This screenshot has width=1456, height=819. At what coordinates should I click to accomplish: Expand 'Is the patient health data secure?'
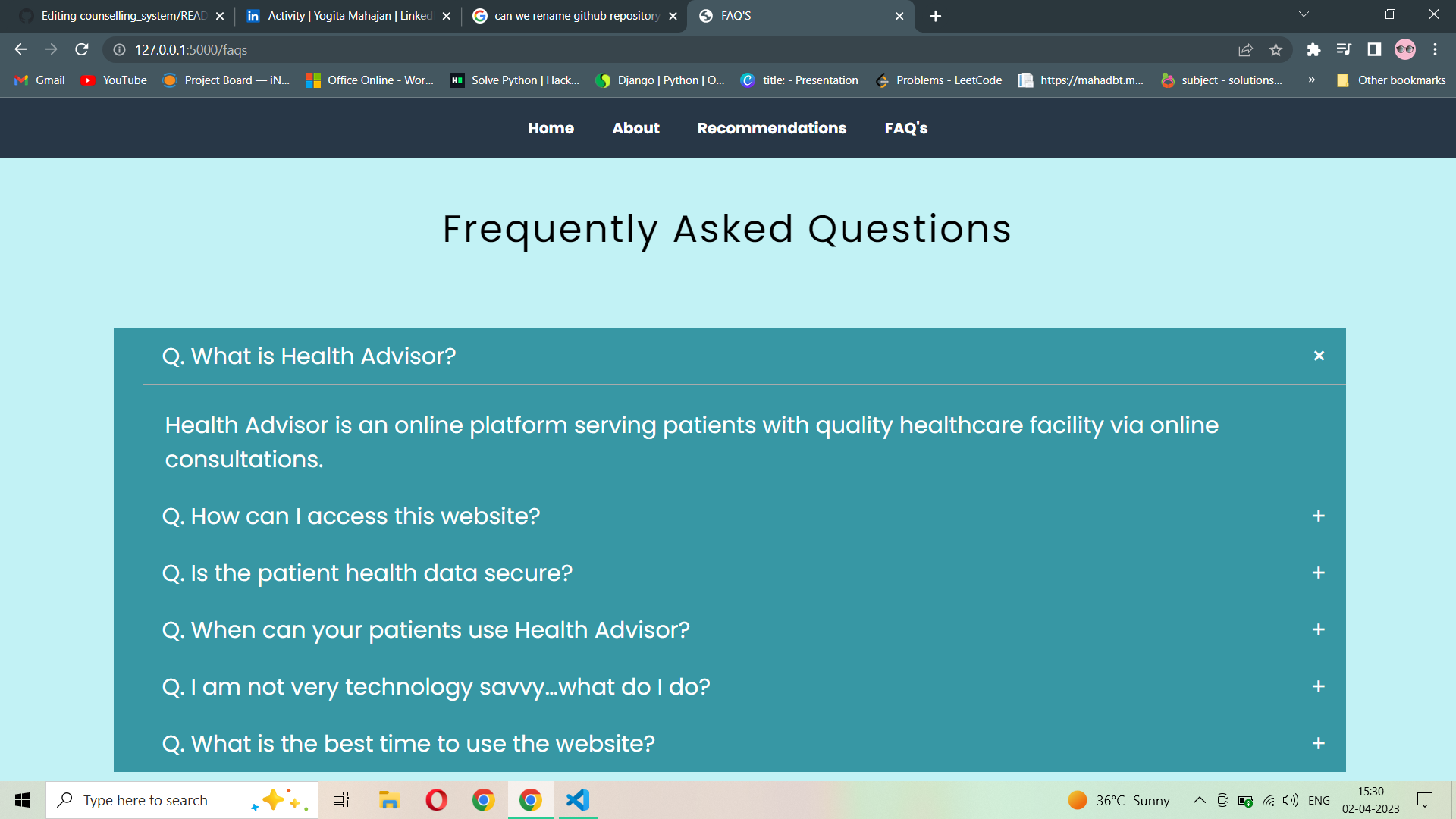click(x=1319, y=573)
